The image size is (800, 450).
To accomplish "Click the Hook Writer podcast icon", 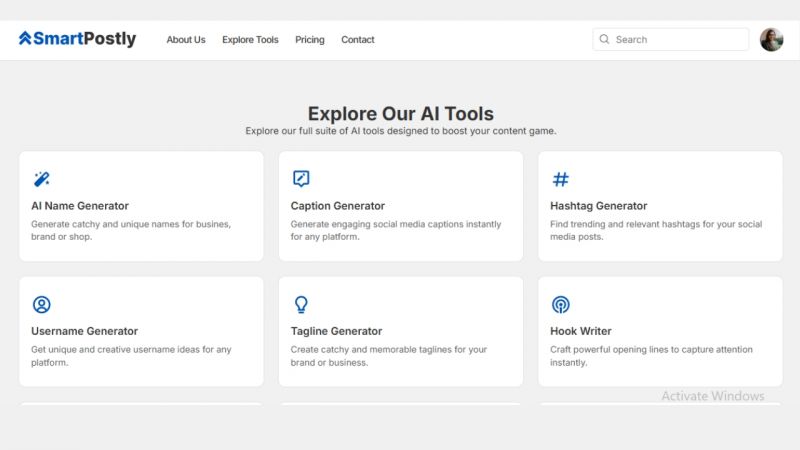I will click(561, 305).
